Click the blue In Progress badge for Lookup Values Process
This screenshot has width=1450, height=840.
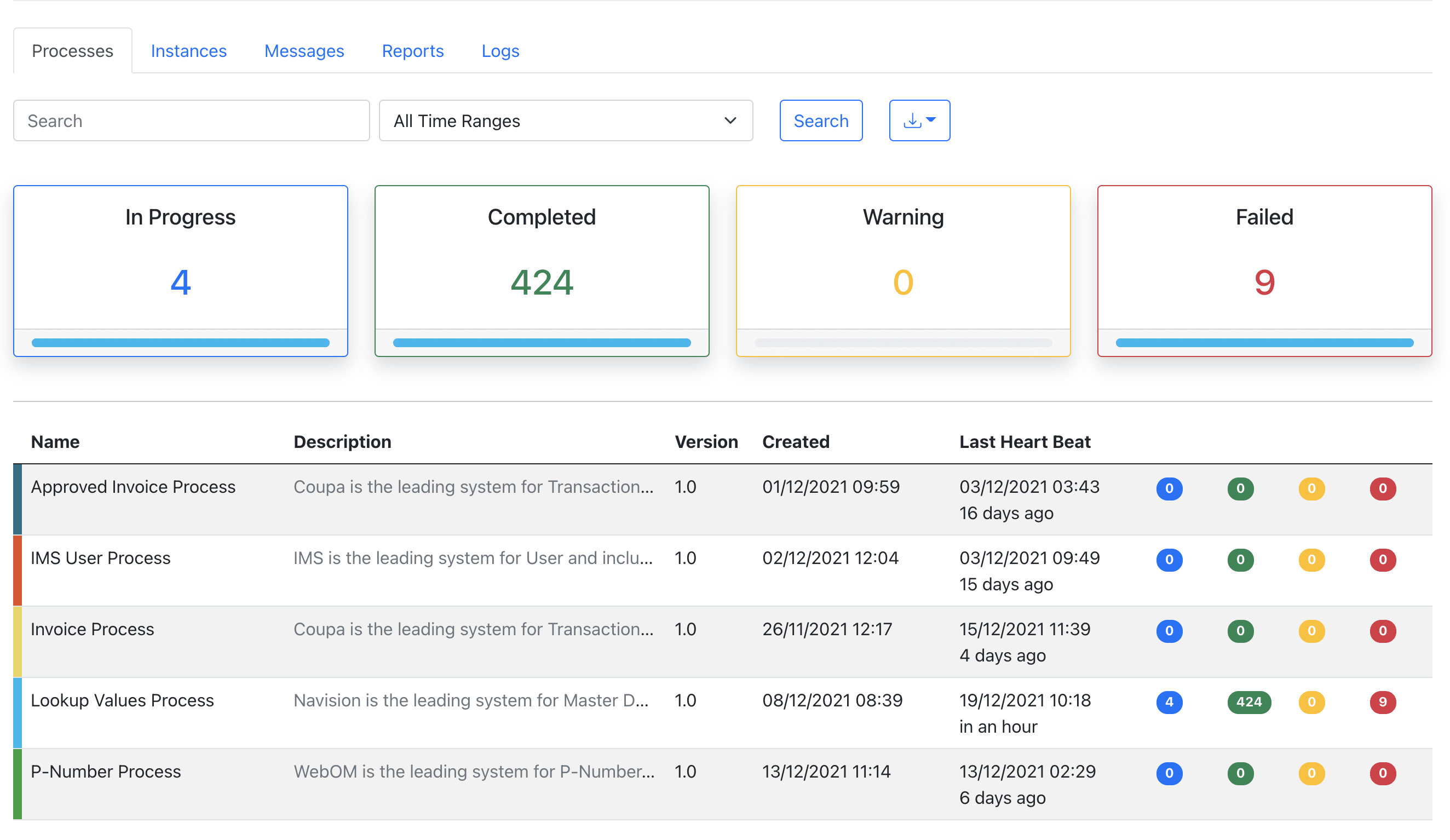(1169, 702)
